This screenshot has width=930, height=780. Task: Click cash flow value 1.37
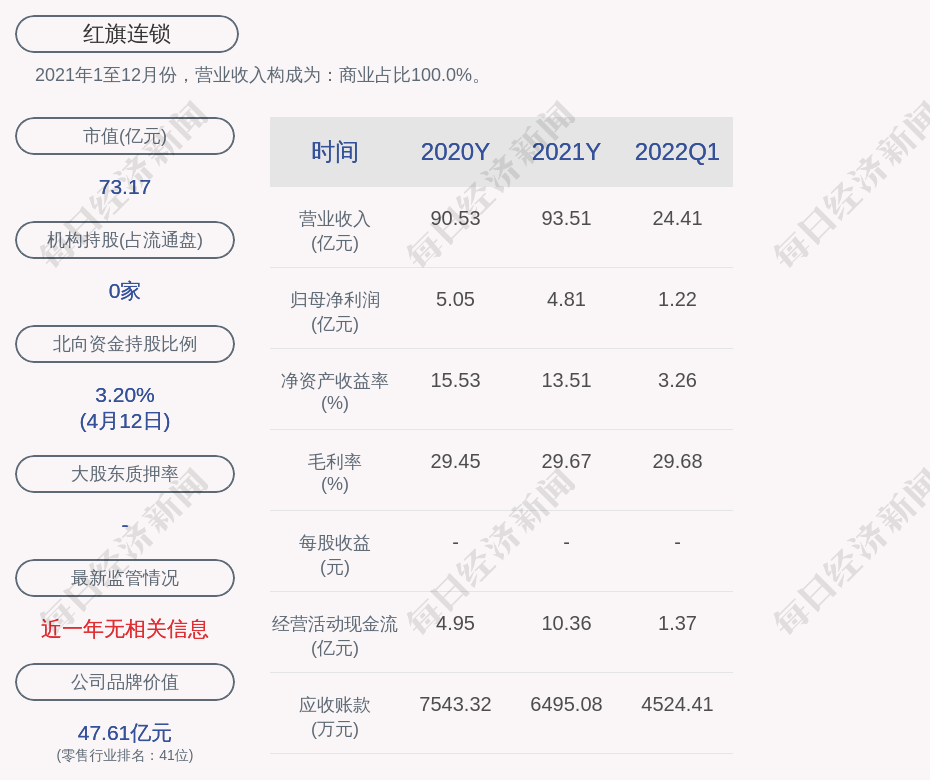[677, 623]
